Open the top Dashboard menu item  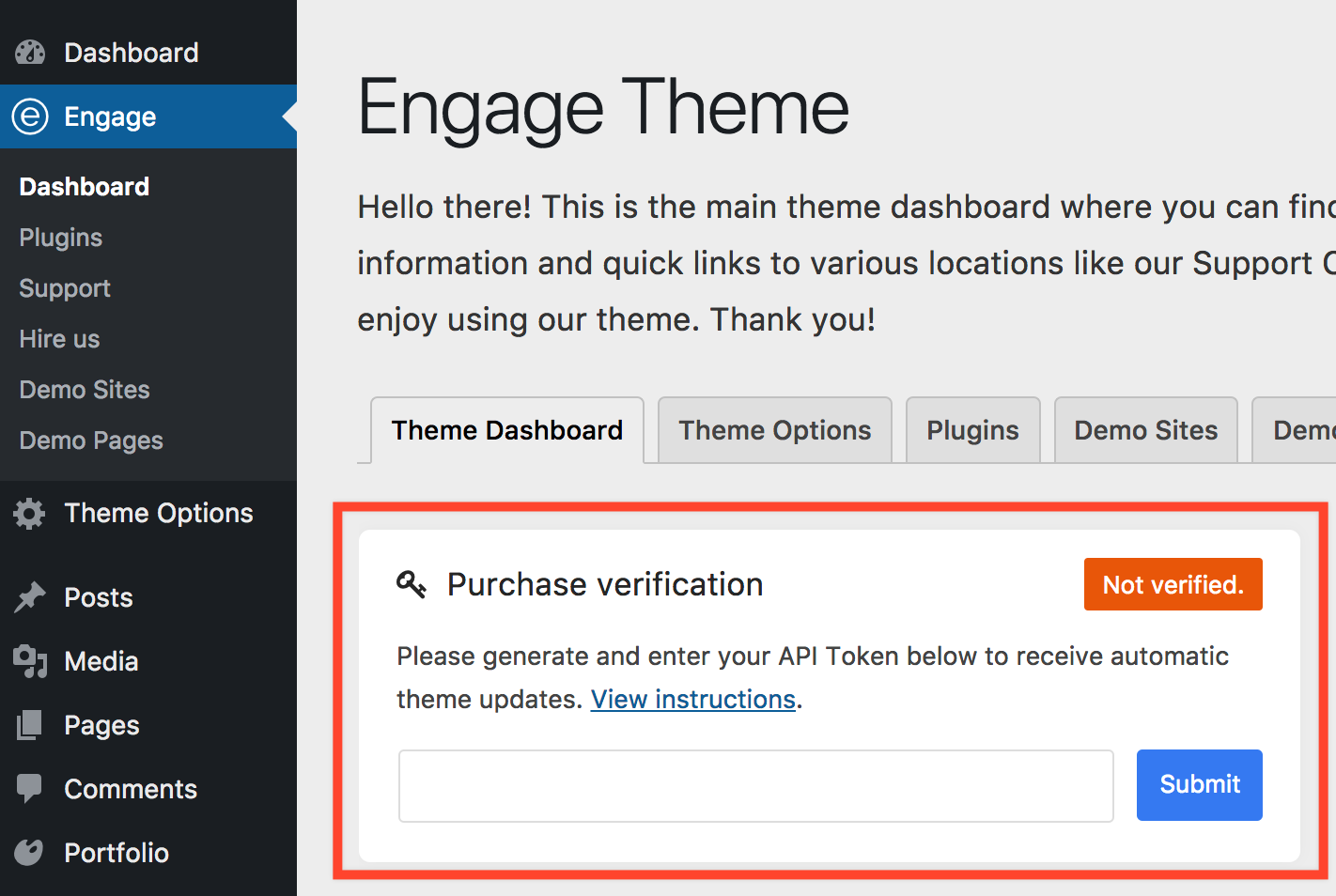(x=148, y=53)
